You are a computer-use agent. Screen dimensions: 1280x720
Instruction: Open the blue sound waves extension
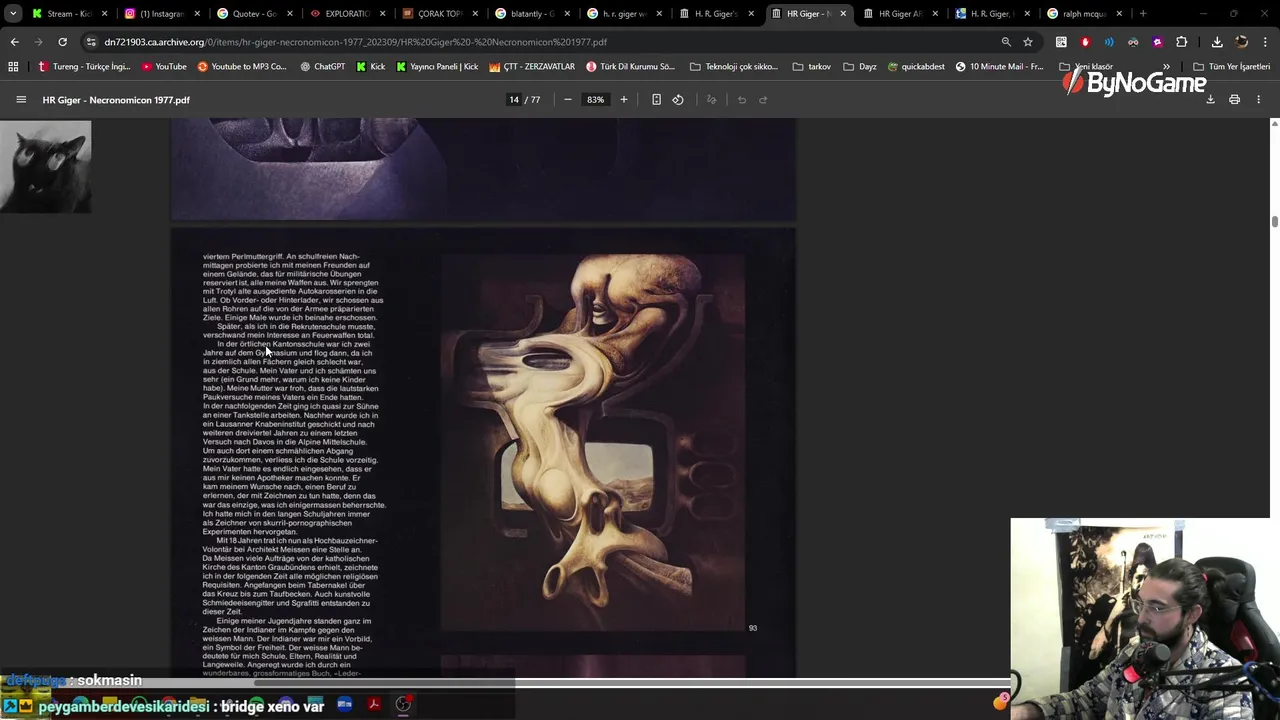(x=1109, y=42)
